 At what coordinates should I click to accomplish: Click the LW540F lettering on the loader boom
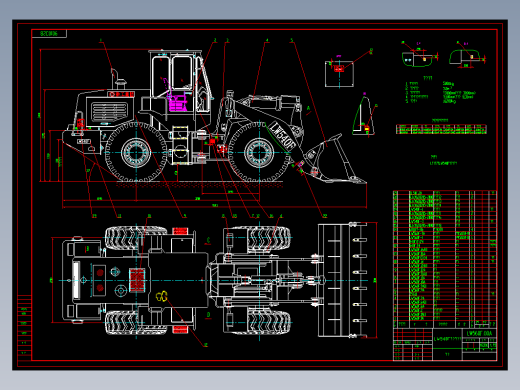282,136
